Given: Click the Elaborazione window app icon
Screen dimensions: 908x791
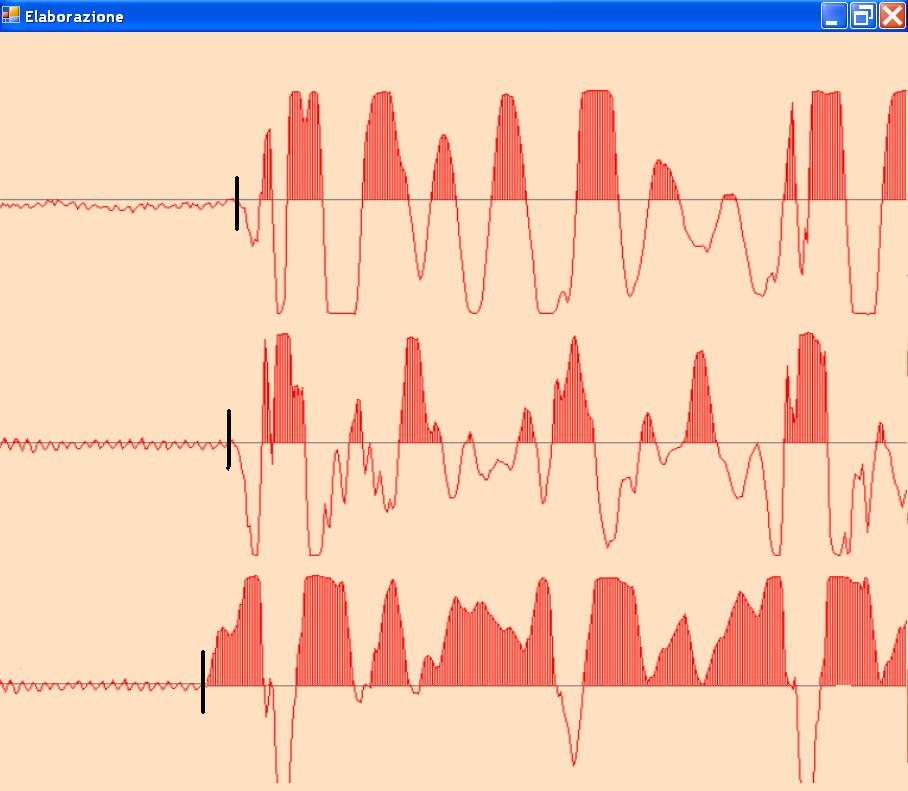Looking at the screenshot, I should [10, 15].
